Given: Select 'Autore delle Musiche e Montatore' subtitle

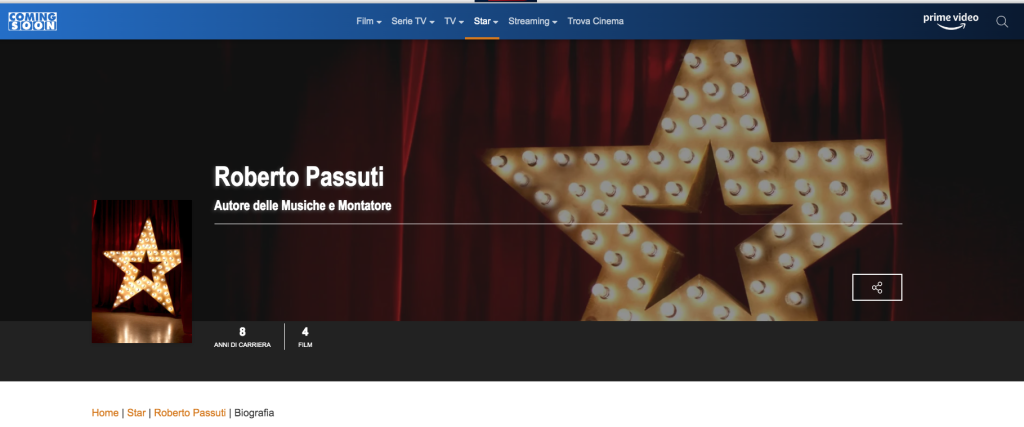Looking at the screenshot, I should coord(303,206).
